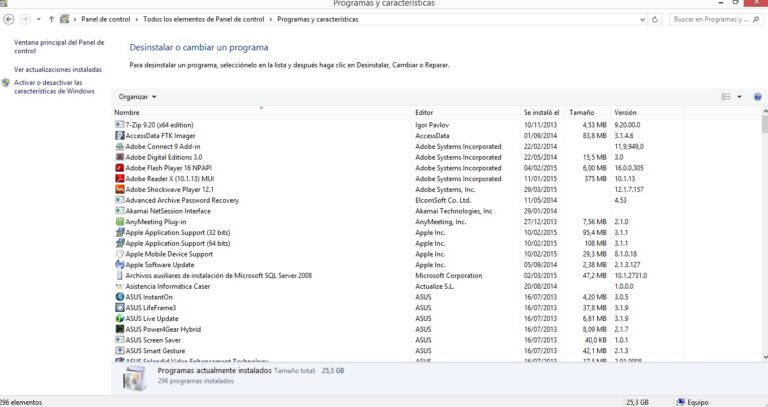768x407 pixels.
Task: Click the 7-Zip 9.20 program icon
Action: (x=119, y=125)
